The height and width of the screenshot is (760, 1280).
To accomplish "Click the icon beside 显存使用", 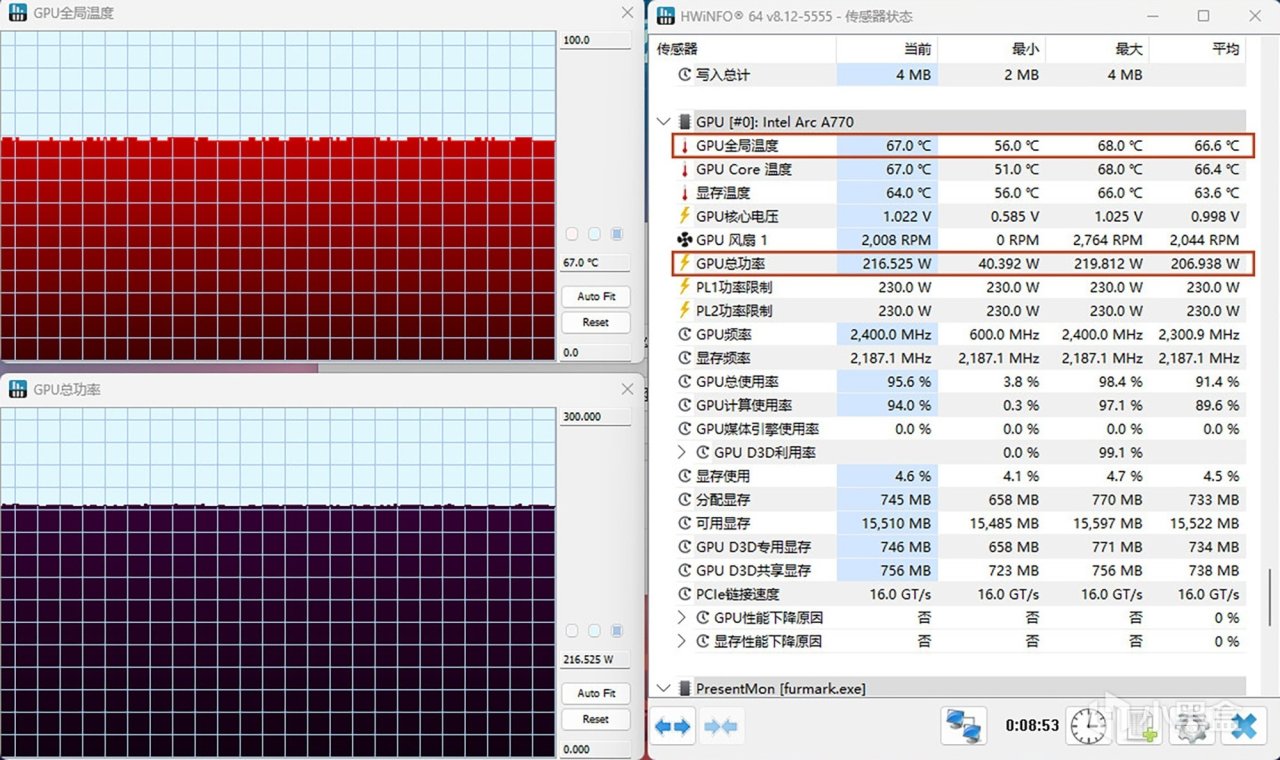I will [x=685, y=476].
